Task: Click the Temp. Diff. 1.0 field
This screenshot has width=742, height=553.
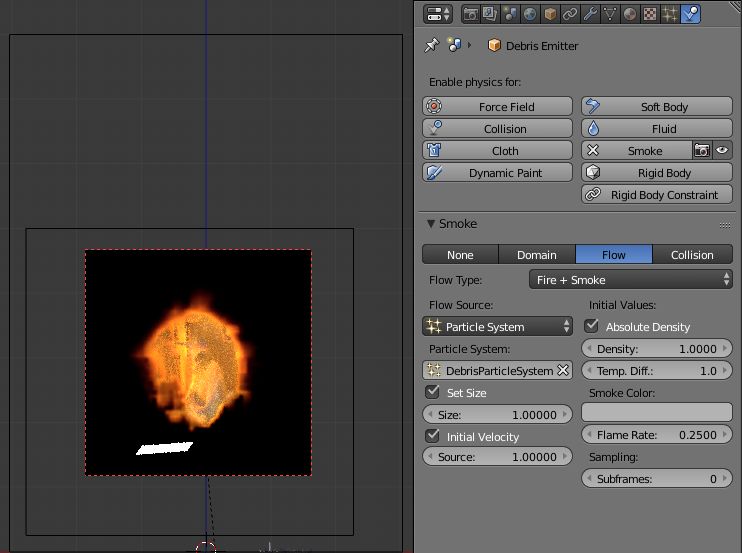Action: [657, 370]
